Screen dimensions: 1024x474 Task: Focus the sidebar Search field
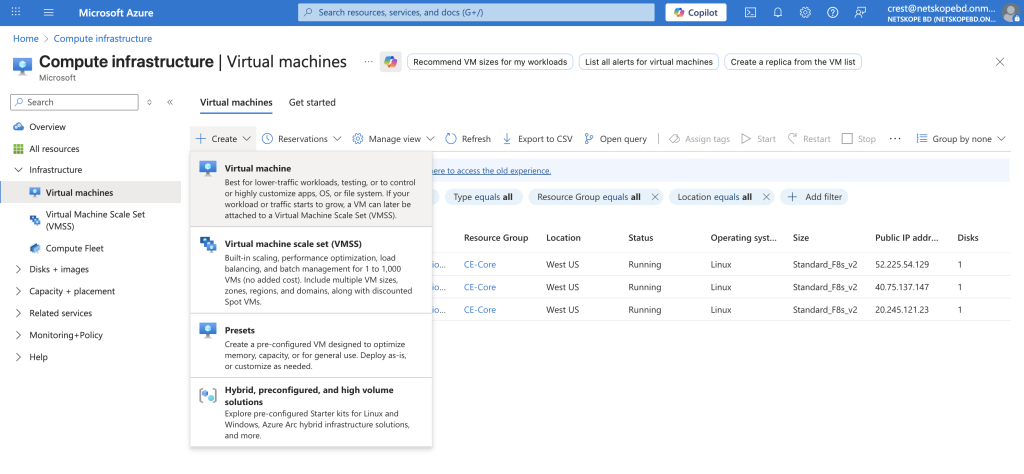(x=74, y=102)
